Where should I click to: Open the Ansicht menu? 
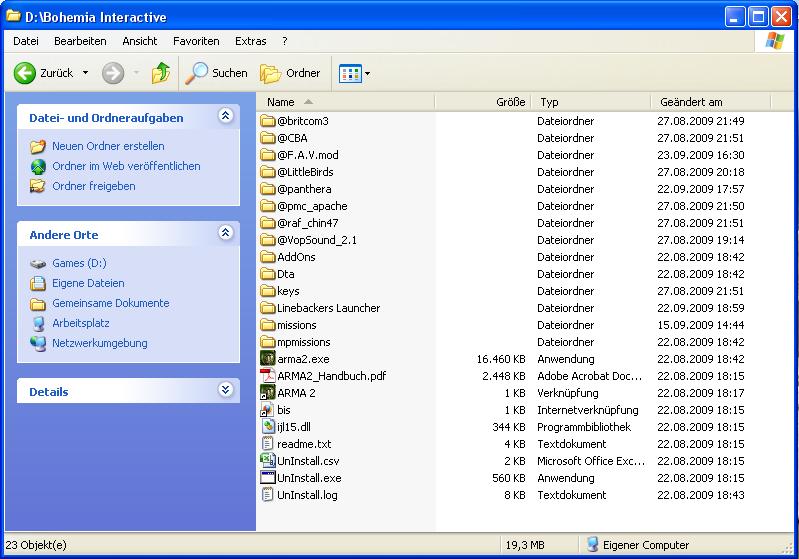(x=140, y=41)
